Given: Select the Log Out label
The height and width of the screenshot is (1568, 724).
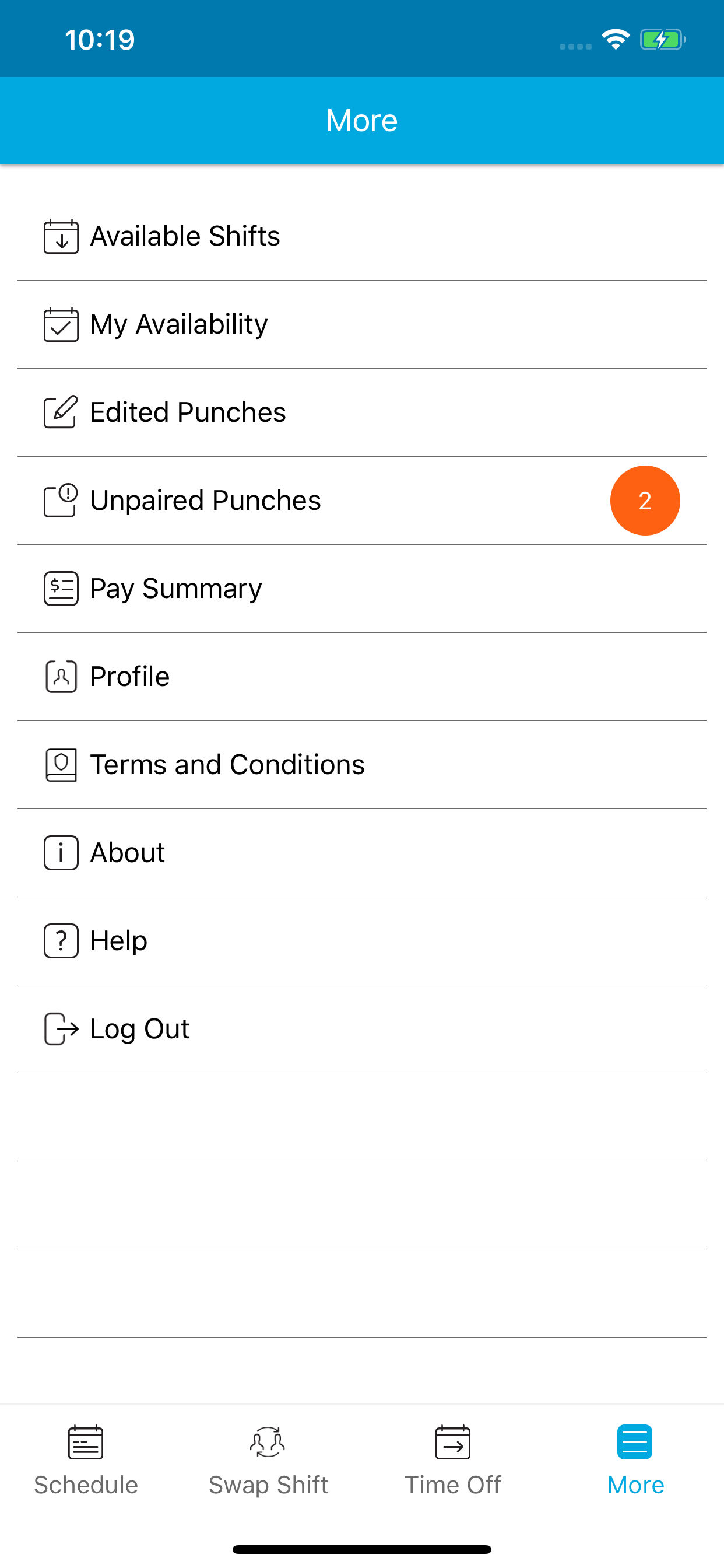Looking at the screenshot, I should 139,1028.
